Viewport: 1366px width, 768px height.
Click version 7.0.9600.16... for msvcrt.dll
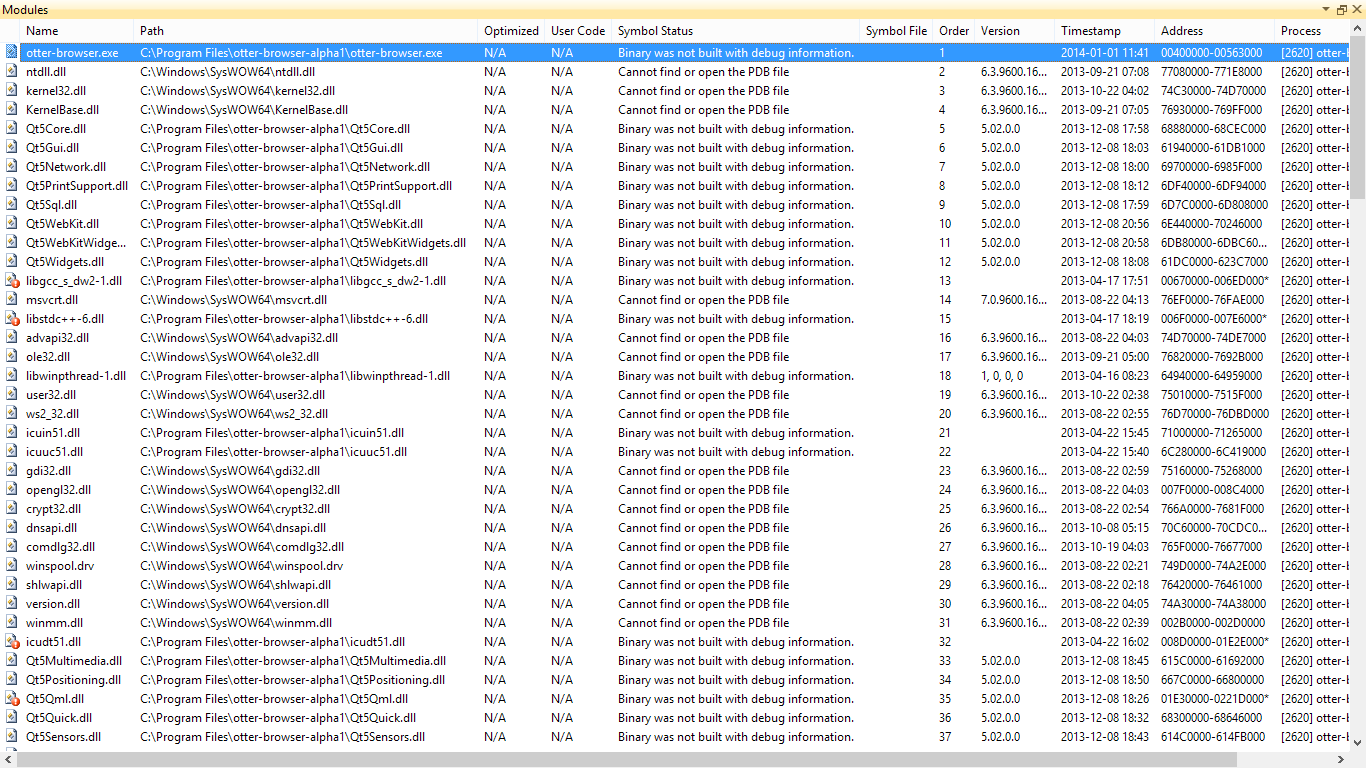coord(1015,300)
